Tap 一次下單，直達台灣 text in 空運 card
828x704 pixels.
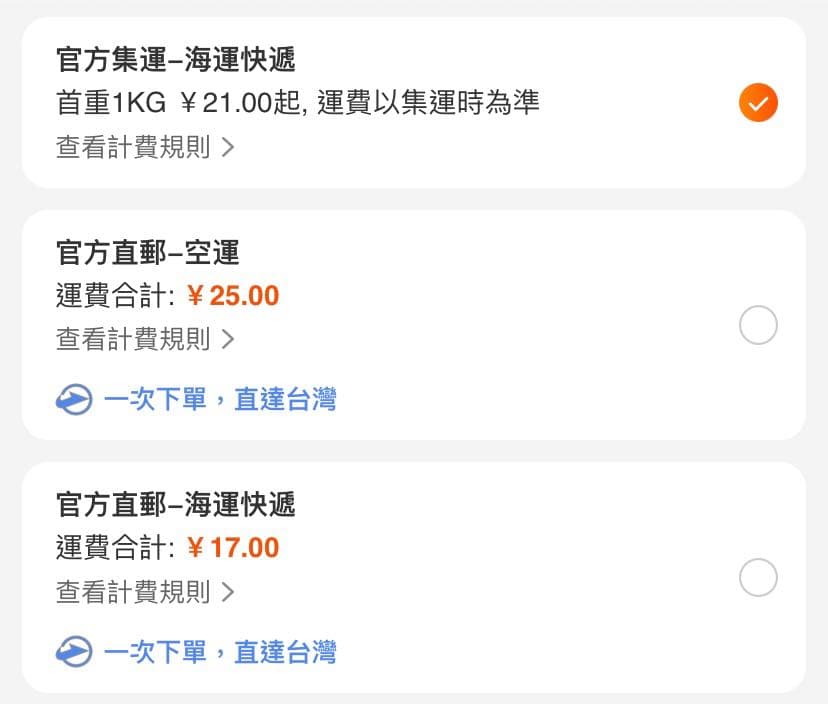tap(220, 399)
